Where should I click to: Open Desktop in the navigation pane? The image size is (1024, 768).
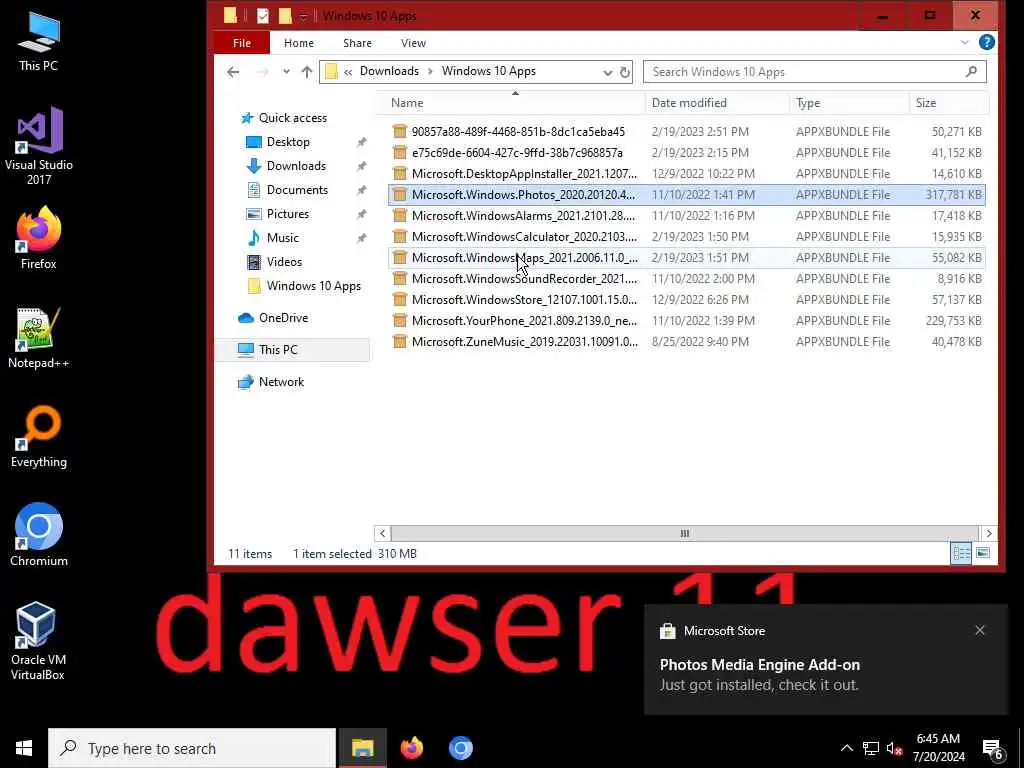(x=288, y=142)
